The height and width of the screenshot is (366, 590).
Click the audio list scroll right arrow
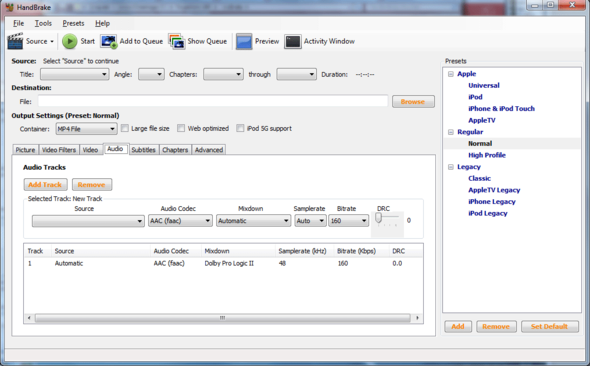(417, 318)
